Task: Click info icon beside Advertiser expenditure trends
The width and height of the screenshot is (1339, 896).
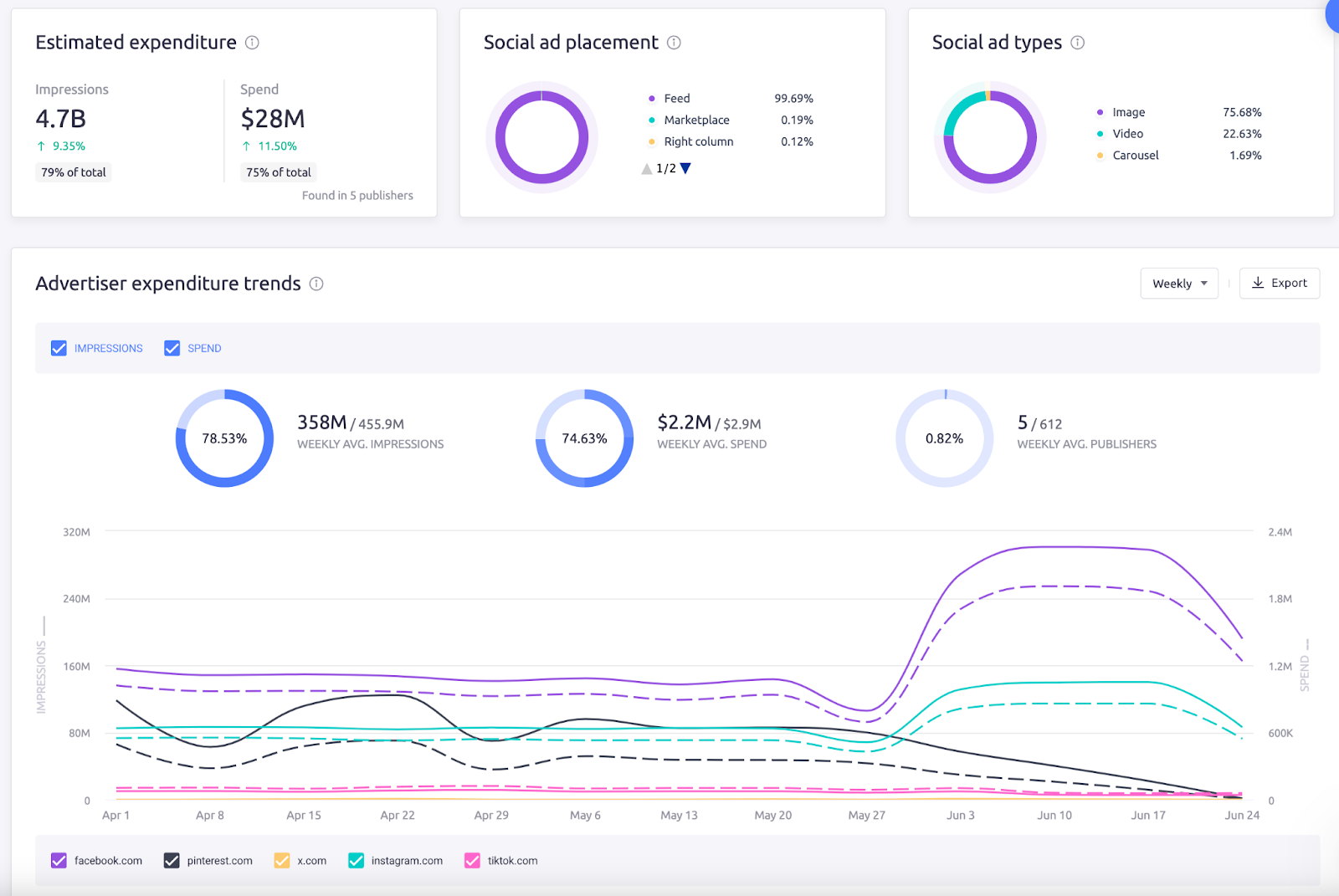Action: click(316, 284)
